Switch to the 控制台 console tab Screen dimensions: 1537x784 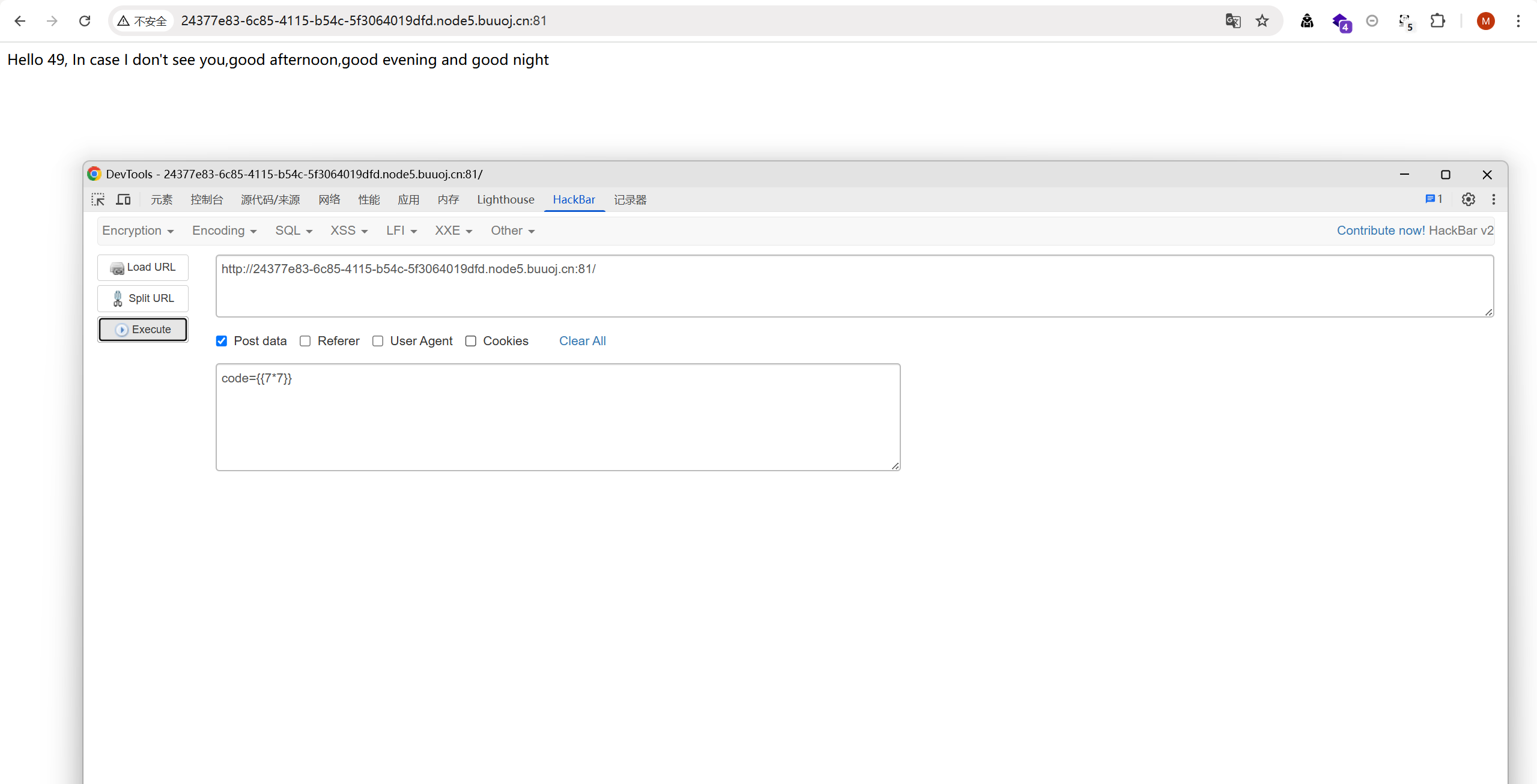tap(207, 199)
